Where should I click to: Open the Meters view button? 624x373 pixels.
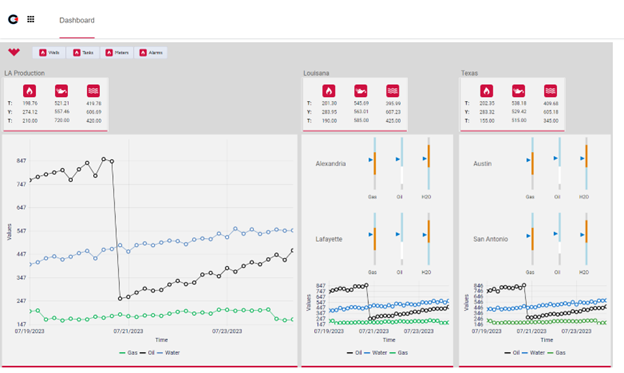[117, 53]
